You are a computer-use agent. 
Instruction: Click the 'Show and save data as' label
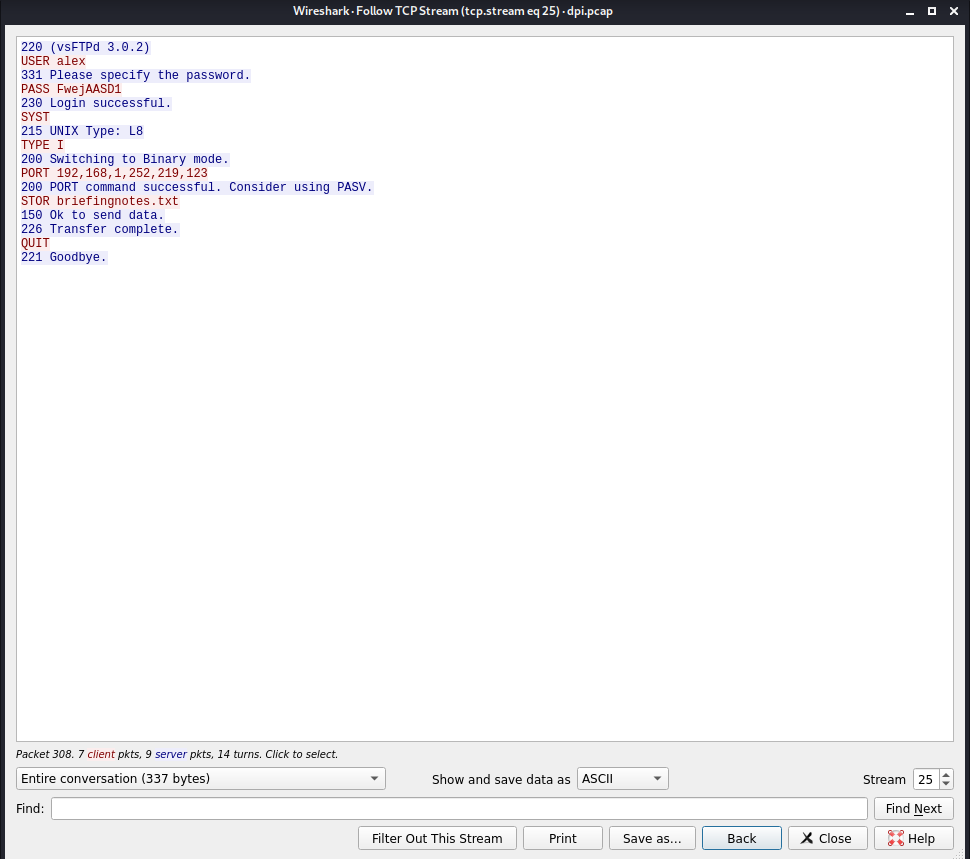(x=501, y=779)
